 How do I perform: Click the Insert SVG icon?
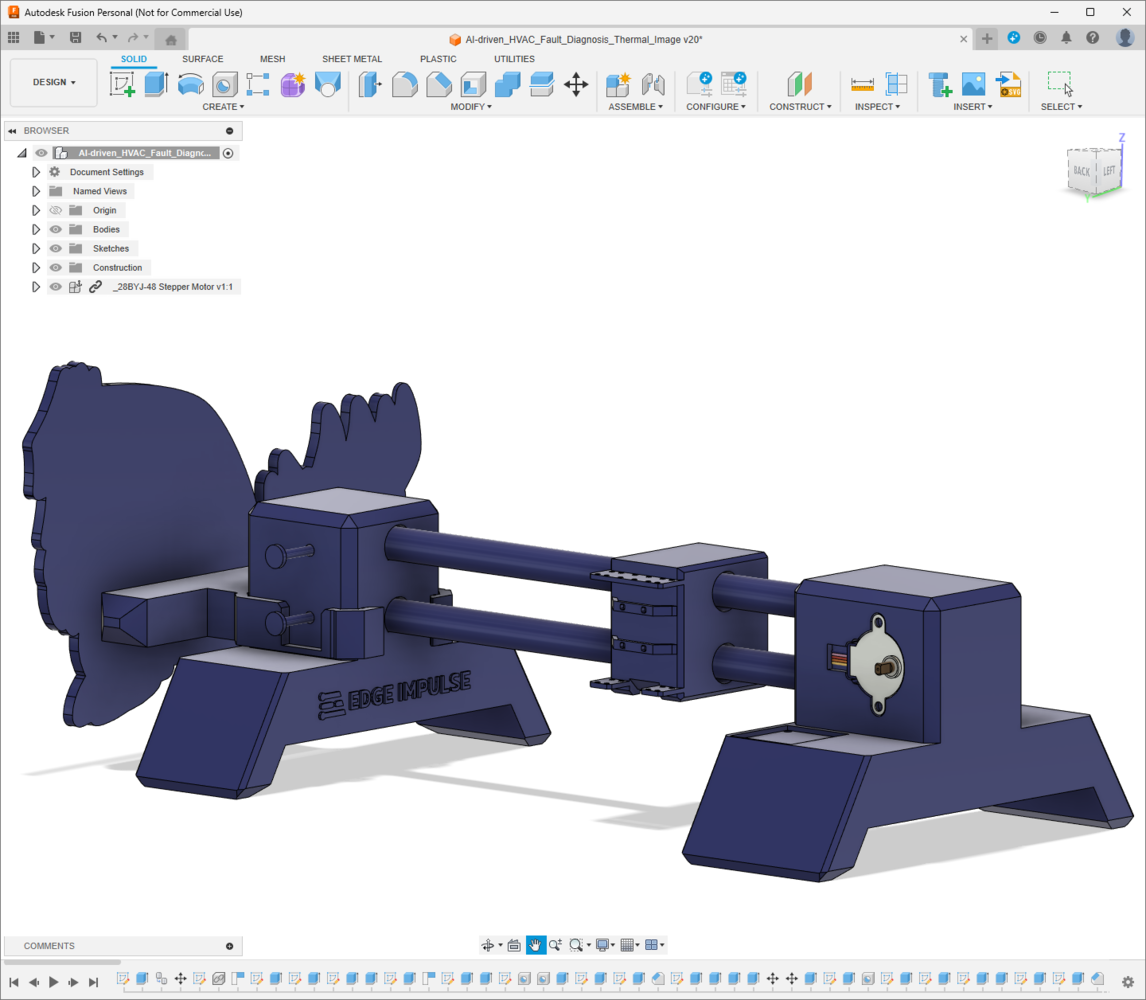click(x=1008, y=84)
